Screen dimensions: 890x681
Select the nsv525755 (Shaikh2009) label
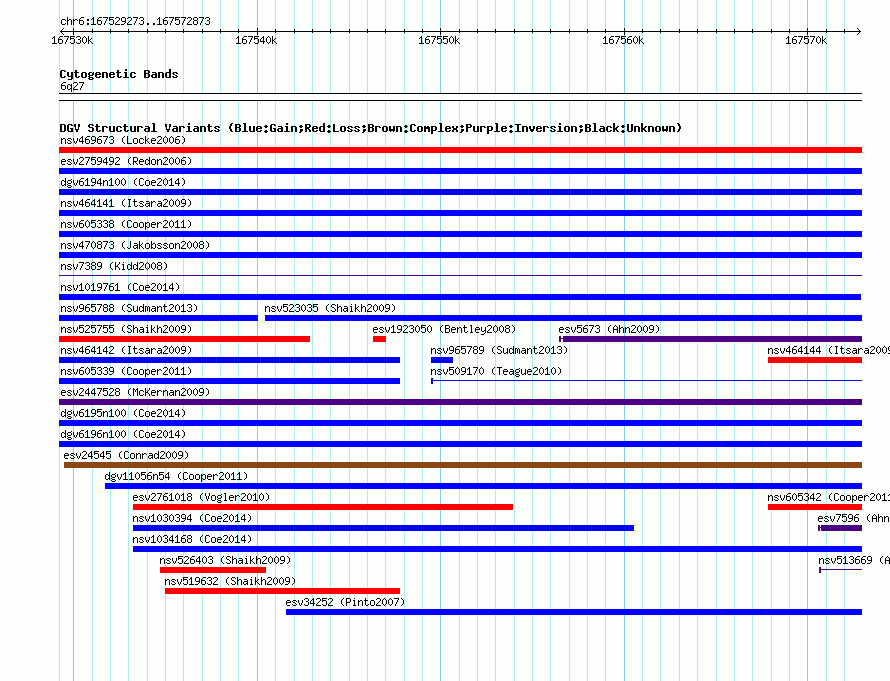(x=126, y=329)
